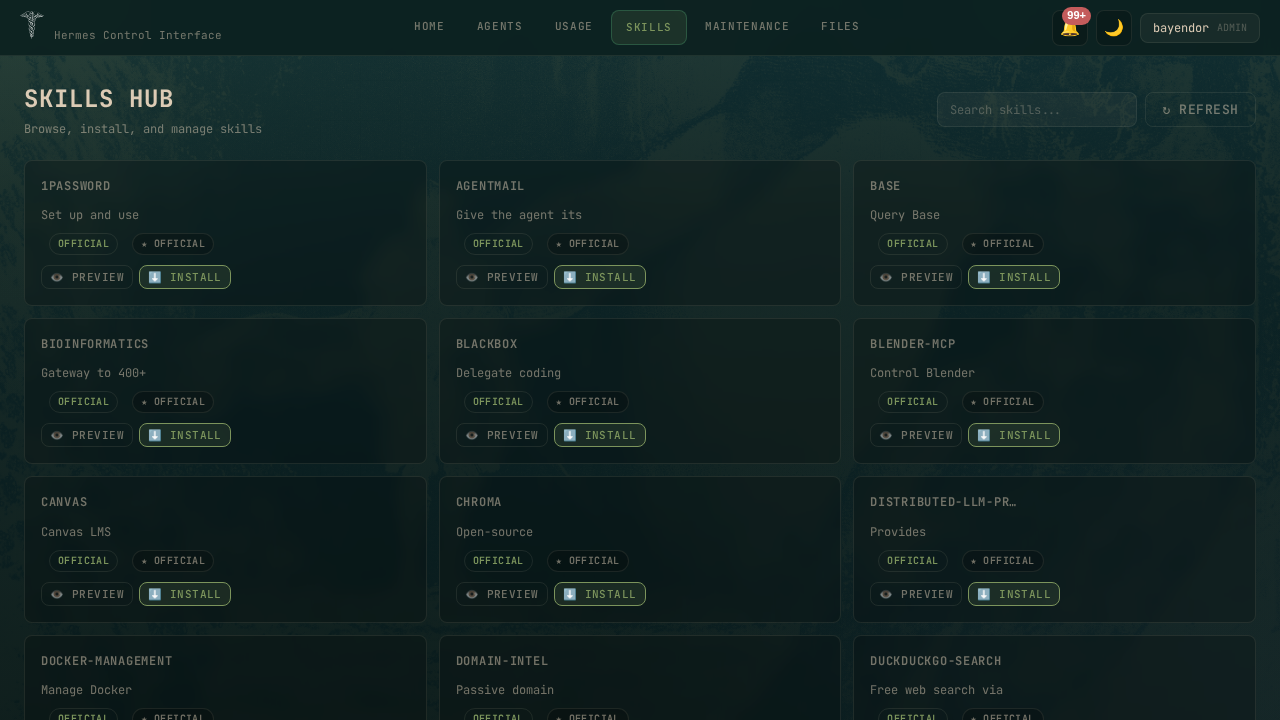
Task: Install the Base skill
Action: [x=1014, y=277]
